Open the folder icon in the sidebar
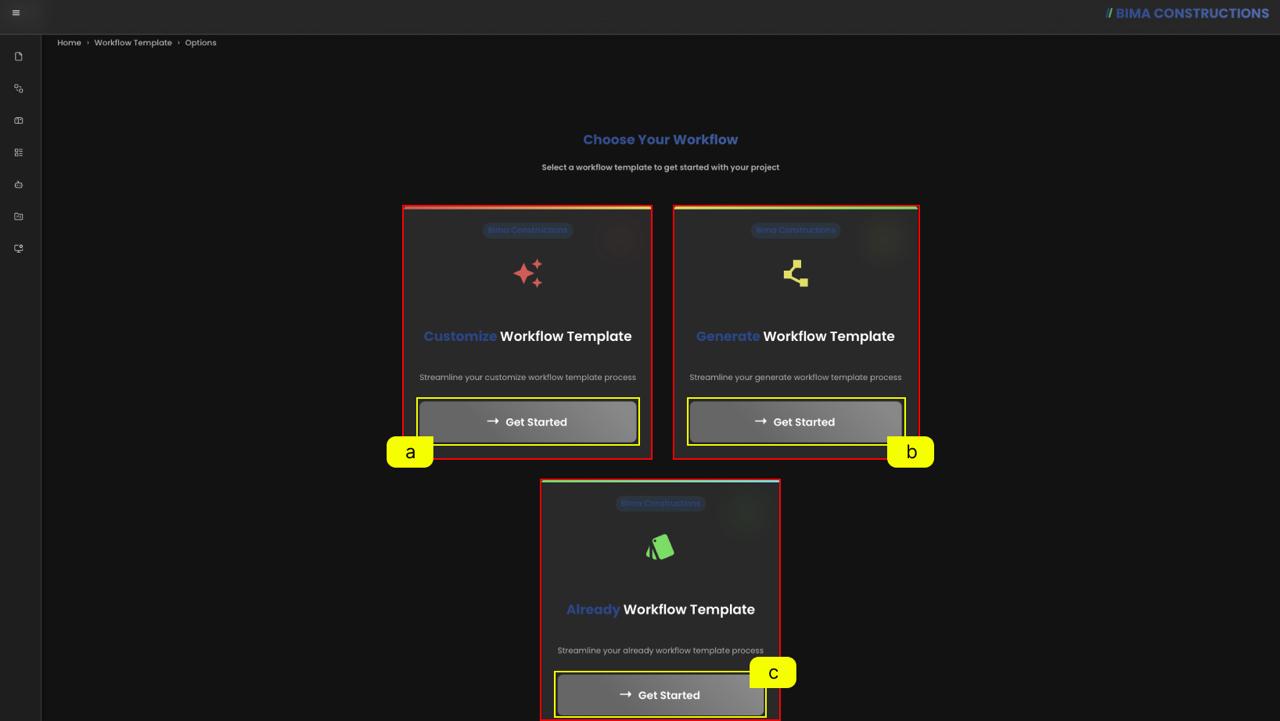 18,217
